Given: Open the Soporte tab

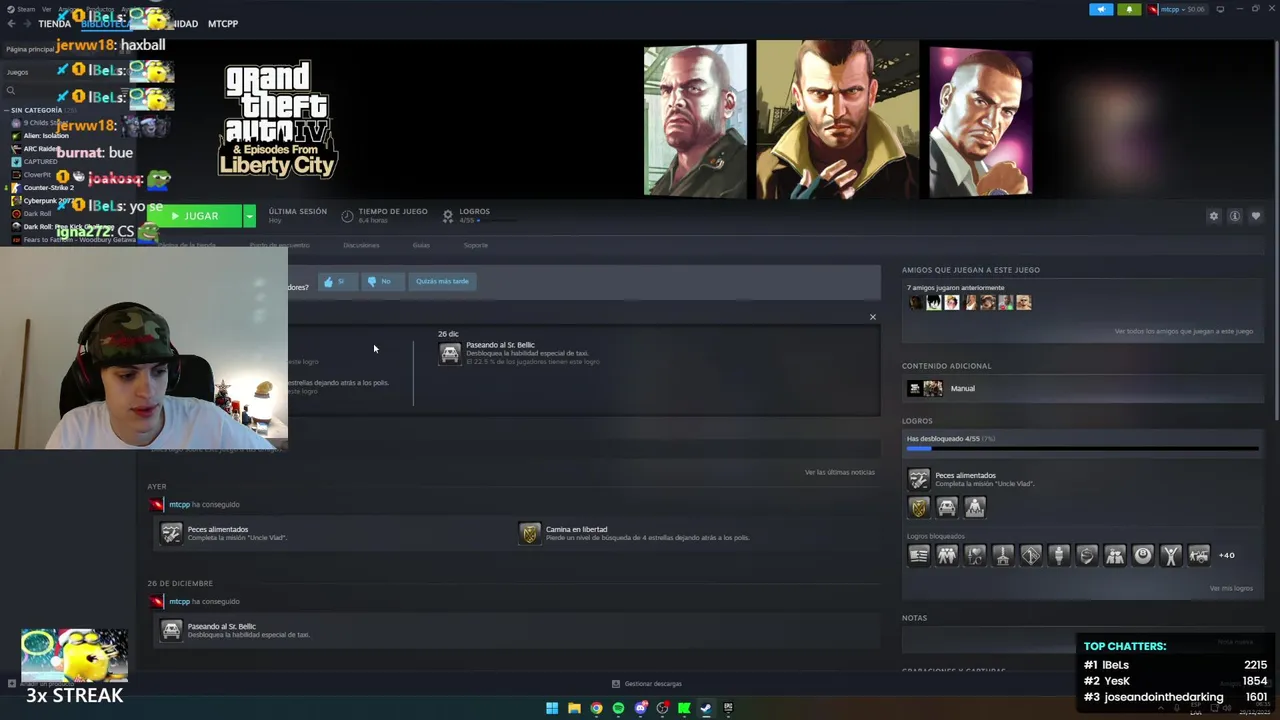Looking at the screenshot, I should click(x=476, y=245).
